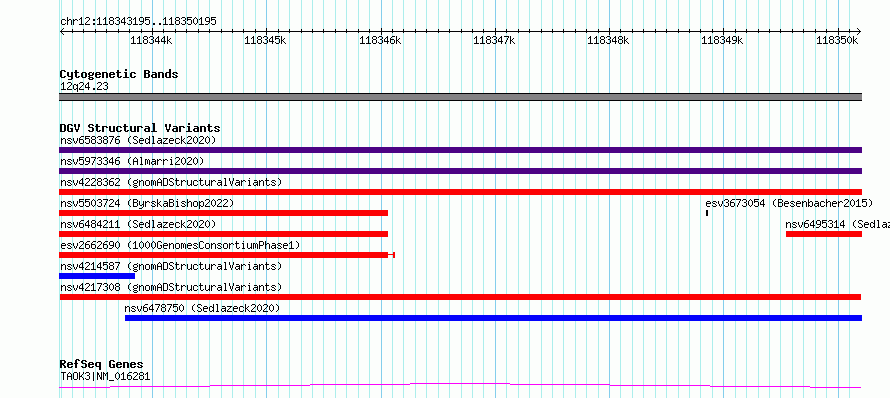Select the blue nsv6478750 variant bar
Viewport: 890px width, 398px height.
pos(493,318)
